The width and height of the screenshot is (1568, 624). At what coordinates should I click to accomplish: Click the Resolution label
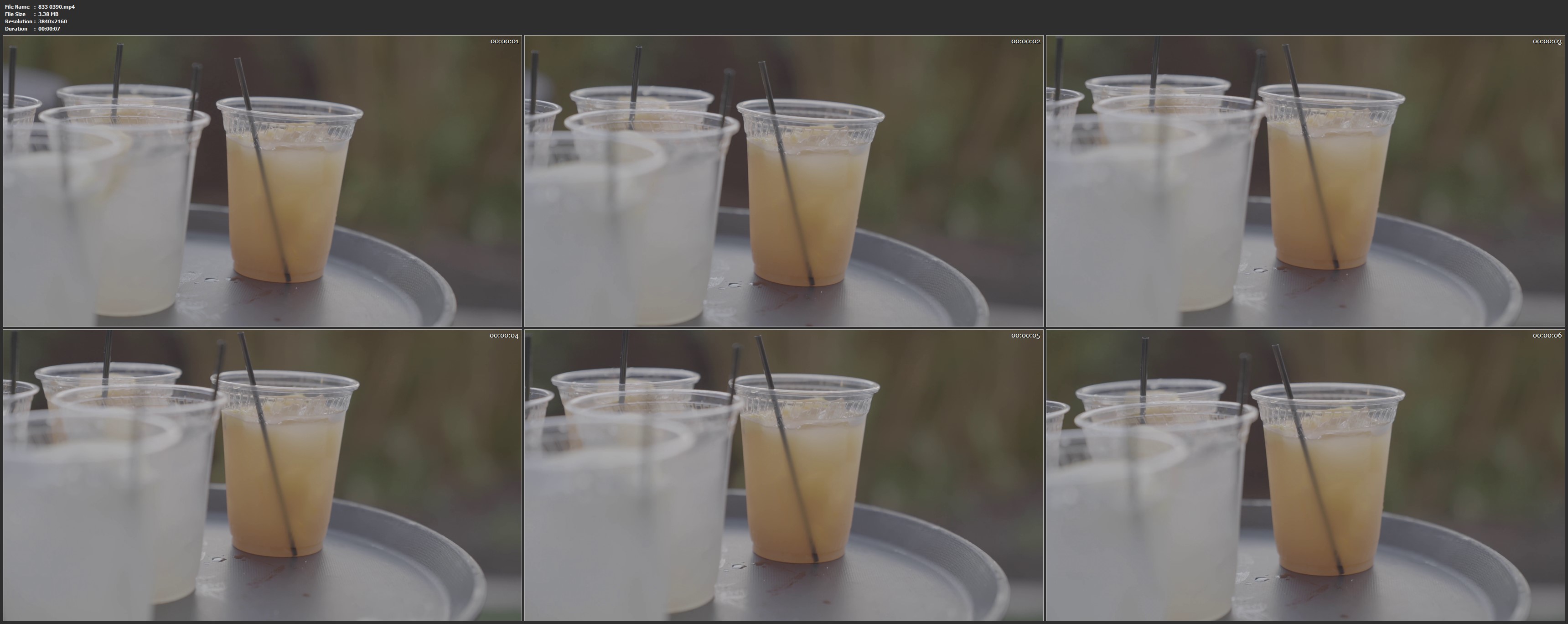pyautogui.click(x=18, y=21)
